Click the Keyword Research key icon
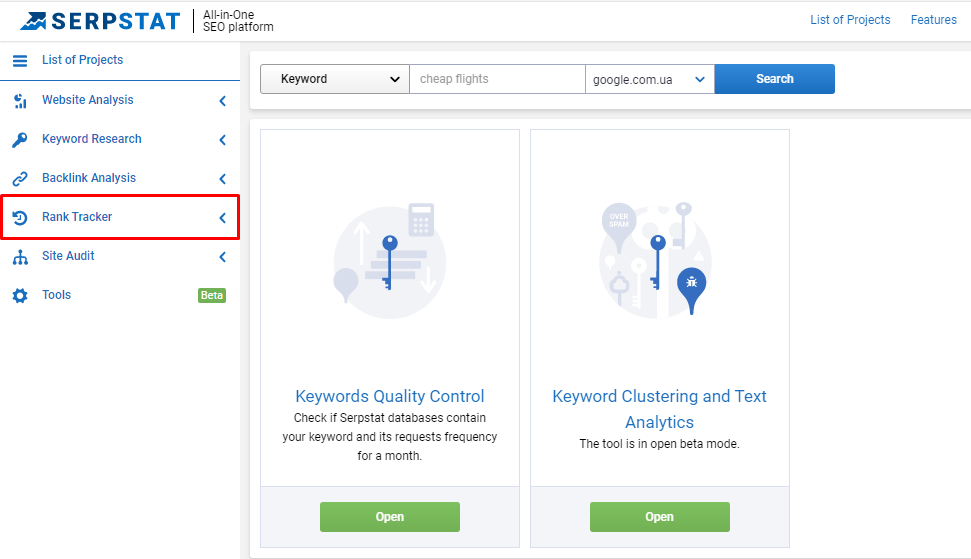This screenshot has height=559, width=971. (x=20, y=139)
